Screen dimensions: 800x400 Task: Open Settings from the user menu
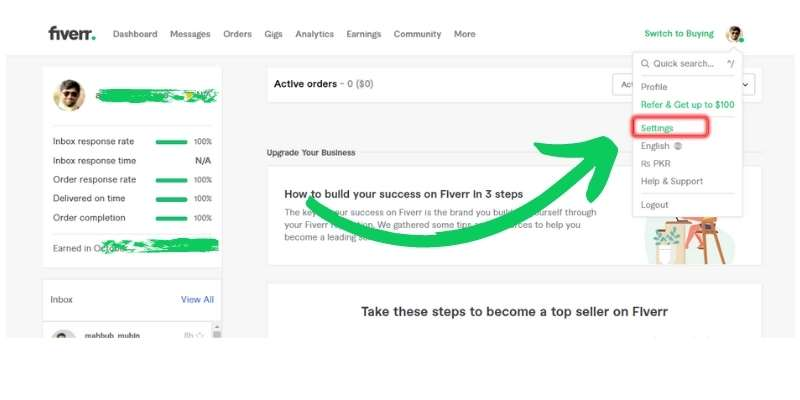tap(657, 128)
